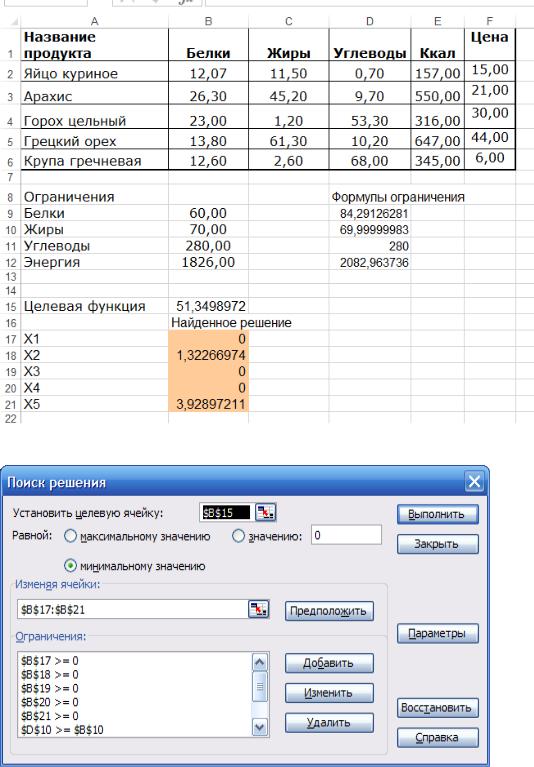Viewport: 534px width, 767px height.
Task: Select column E header
Action: [x=437, y=21]
